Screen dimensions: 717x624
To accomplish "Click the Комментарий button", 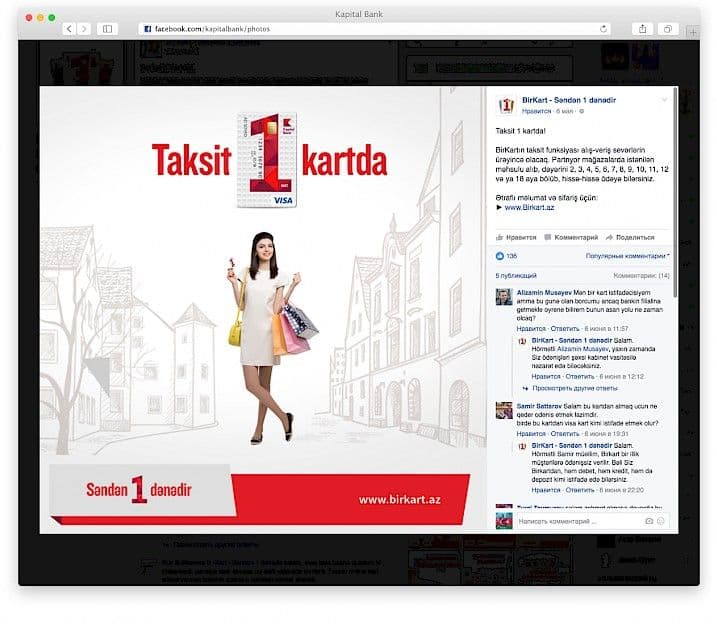I will tap(571, 237).
